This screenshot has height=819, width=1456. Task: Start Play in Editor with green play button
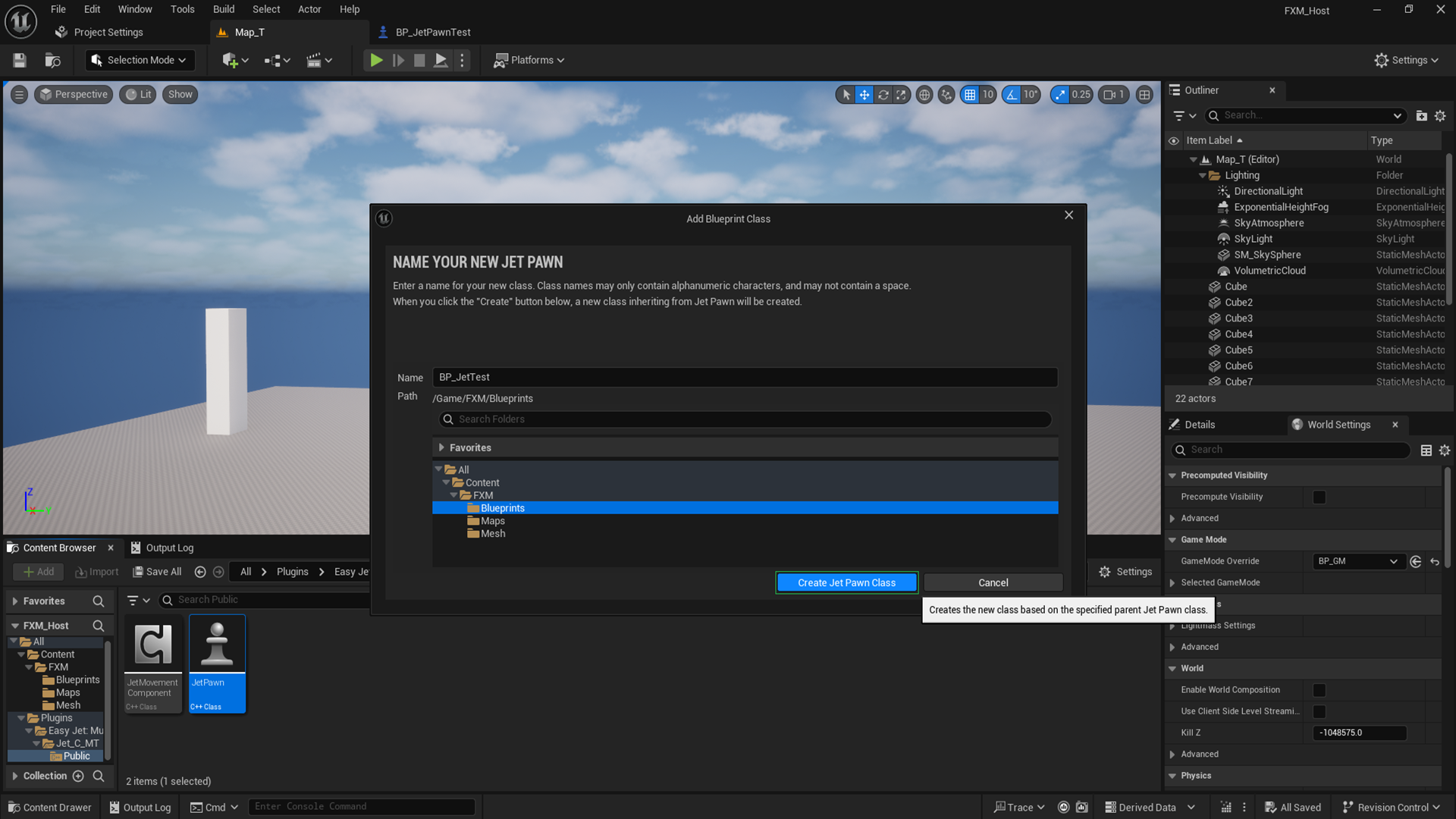pyautogui.click(x=376, y=60)
